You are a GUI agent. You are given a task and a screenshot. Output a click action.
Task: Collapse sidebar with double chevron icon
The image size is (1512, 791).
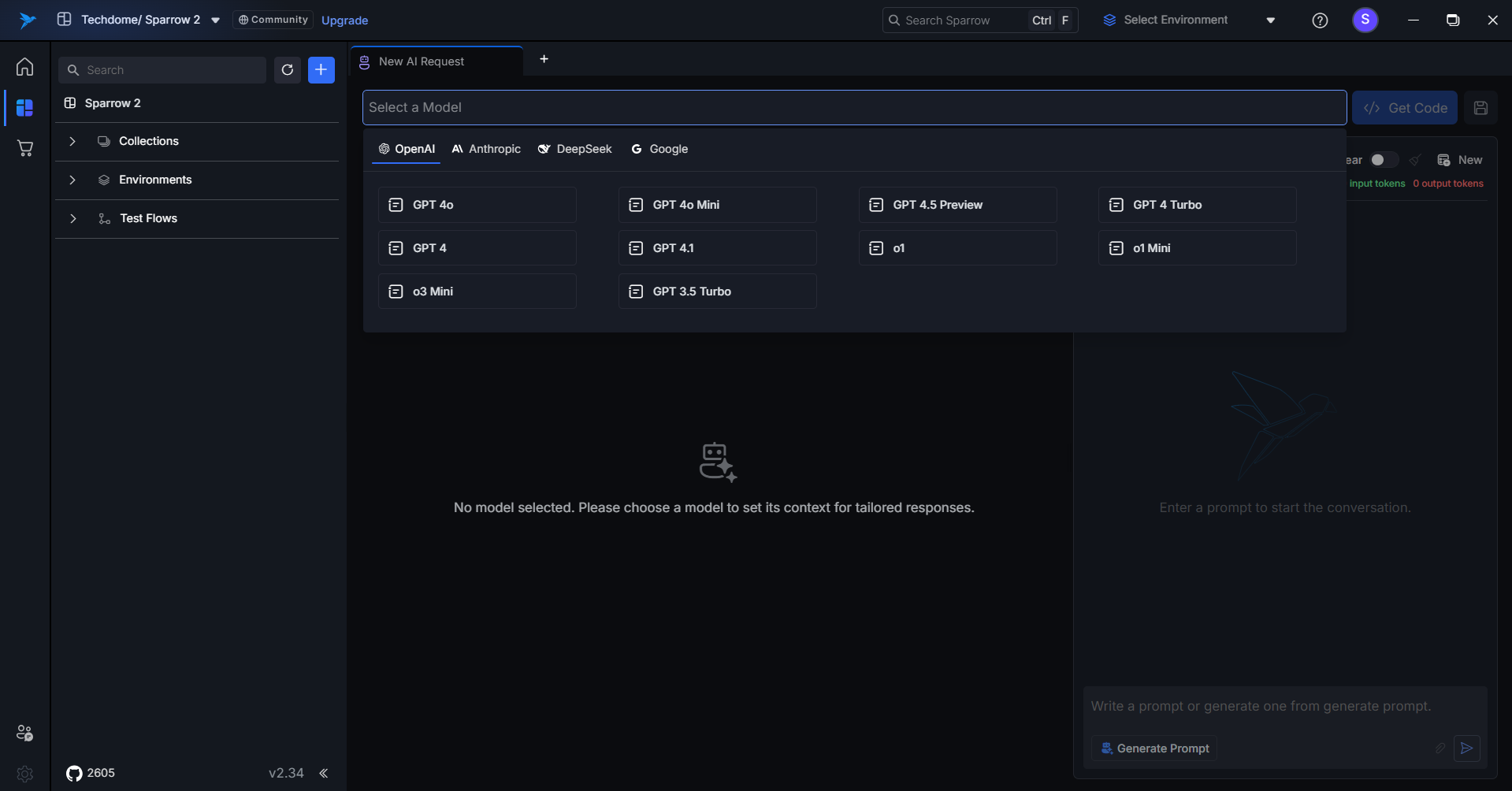[x=323, y=773]
